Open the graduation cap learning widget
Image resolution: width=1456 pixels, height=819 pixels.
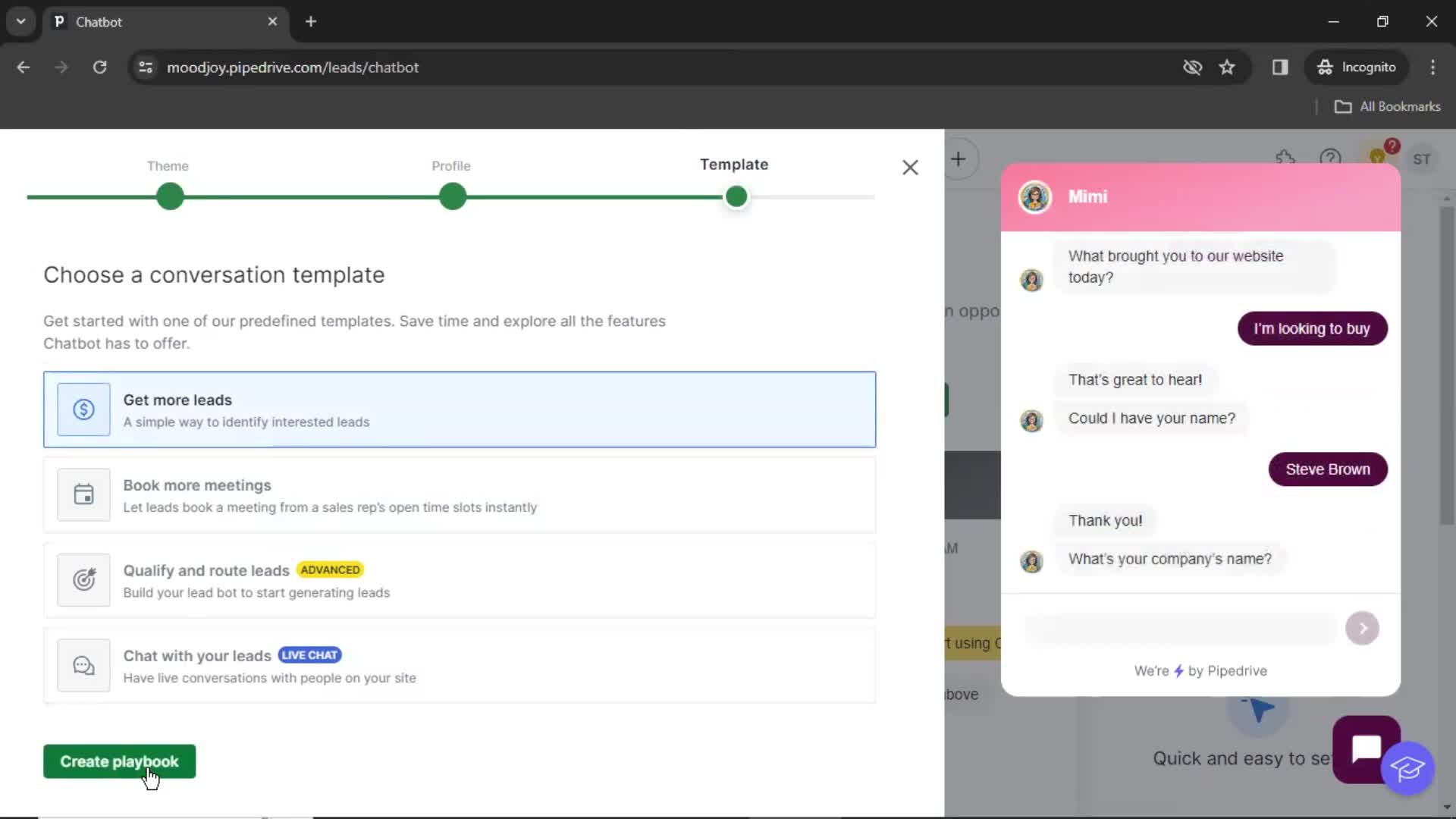point(1407,769)
